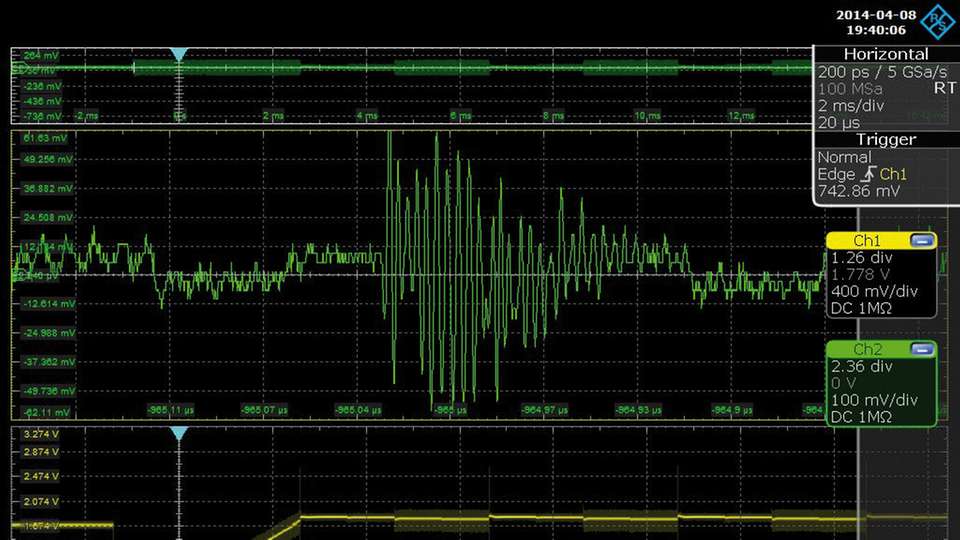Screen dimensions: 960x540
Task: Click the Normal trigger mode text
Action: [844, 157]
